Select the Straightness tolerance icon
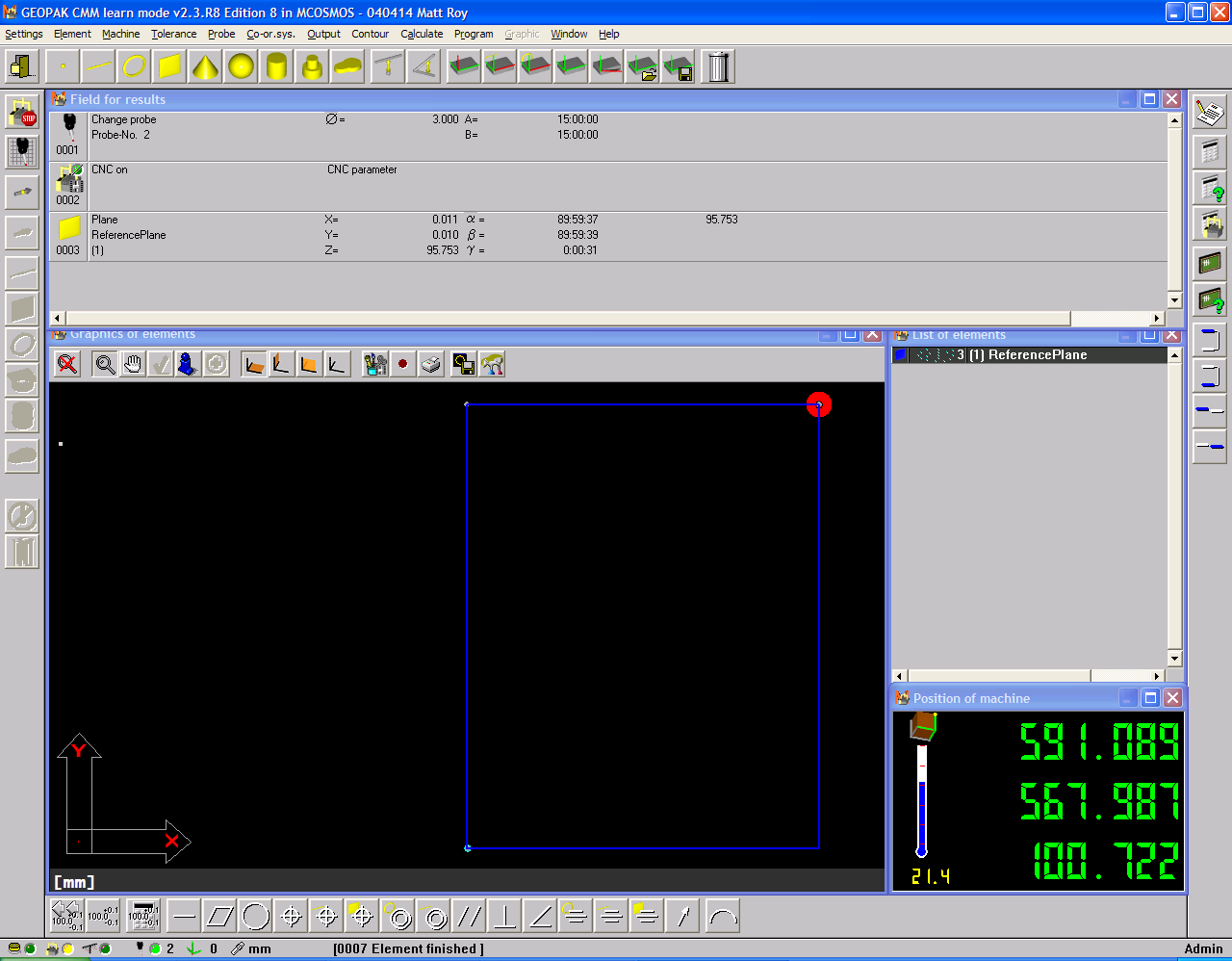The height and width of the screenshot is (961, 1232). [x=184, y=917]
